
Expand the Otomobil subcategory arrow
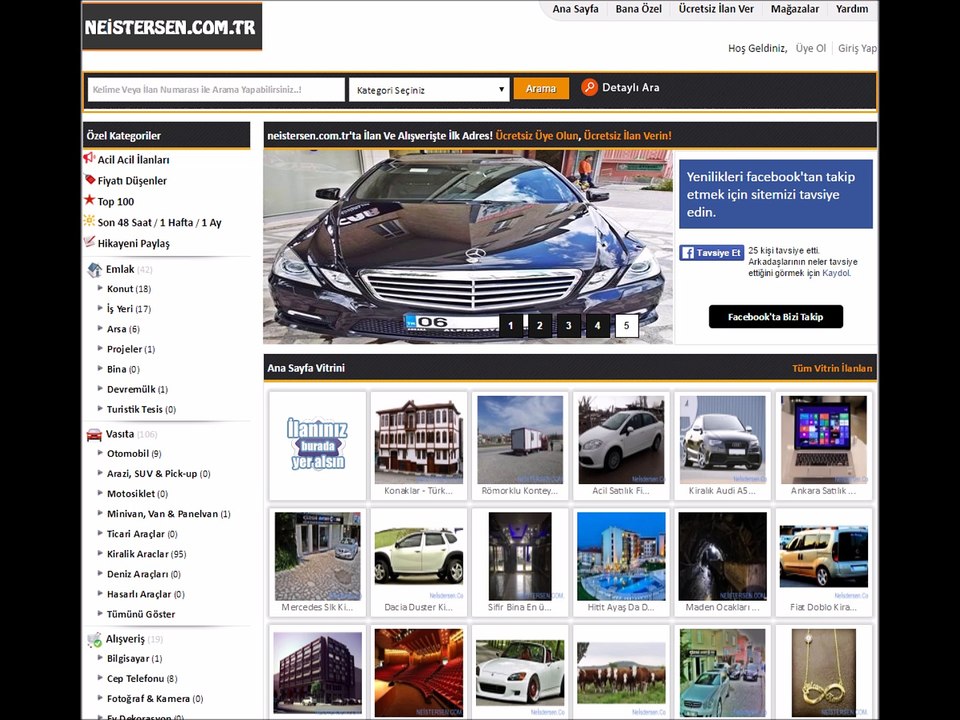pyautogui.click(x=100, y=452)
